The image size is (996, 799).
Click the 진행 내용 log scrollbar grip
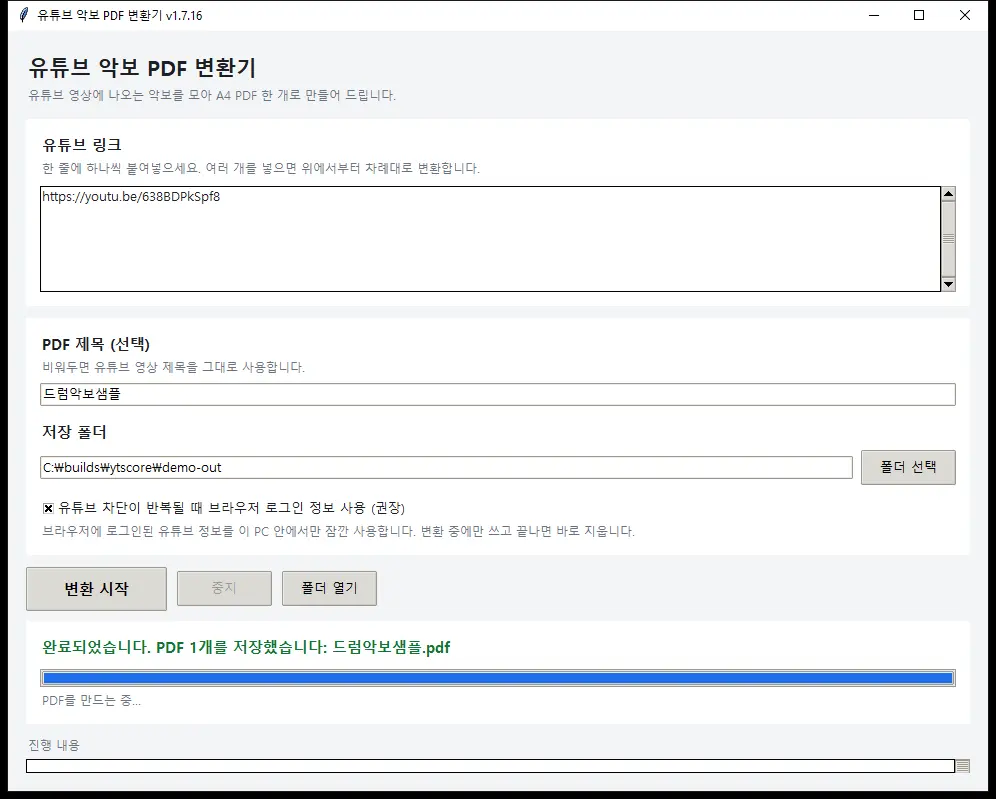[963, 766]
